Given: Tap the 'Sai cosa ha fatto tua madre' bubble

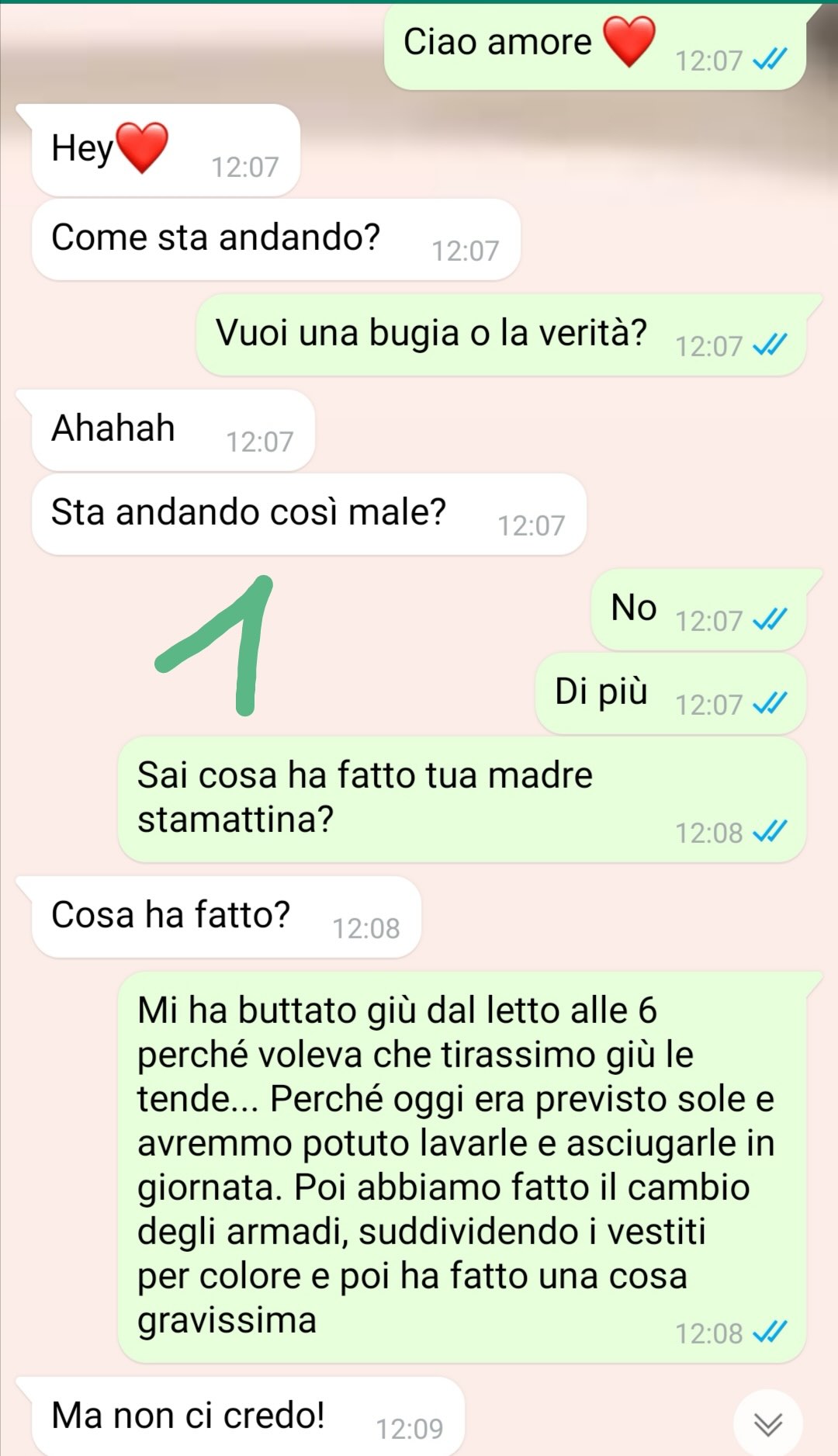Looking at the screenshot, I should coord(462,799).
